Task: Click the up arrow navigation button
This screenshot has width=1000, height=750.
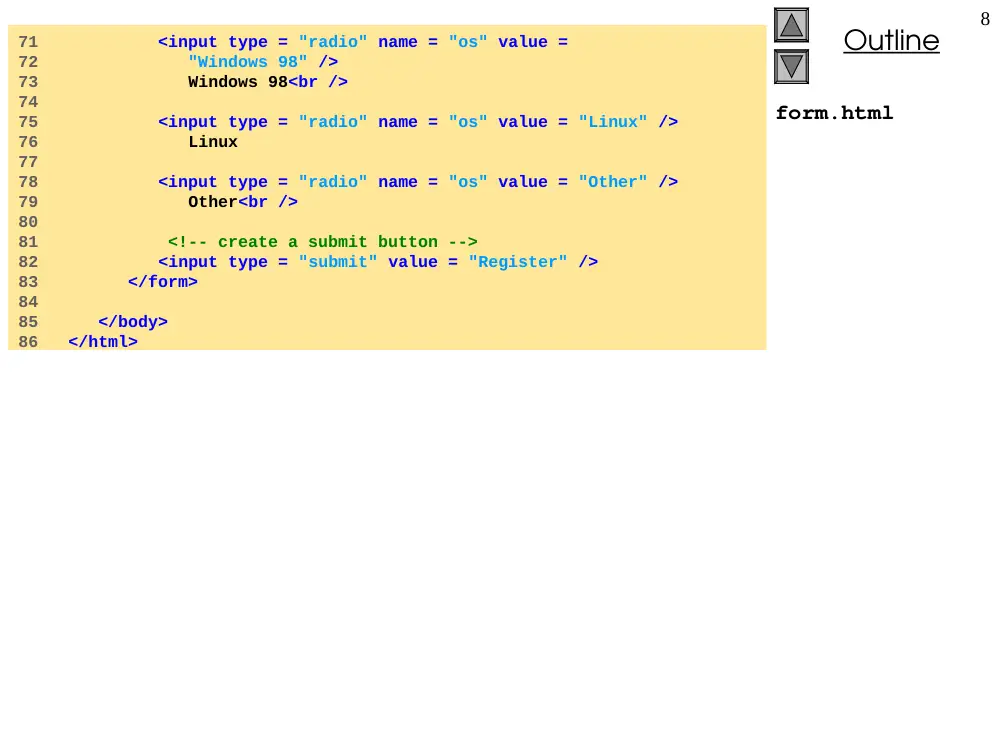Action: 791,25
